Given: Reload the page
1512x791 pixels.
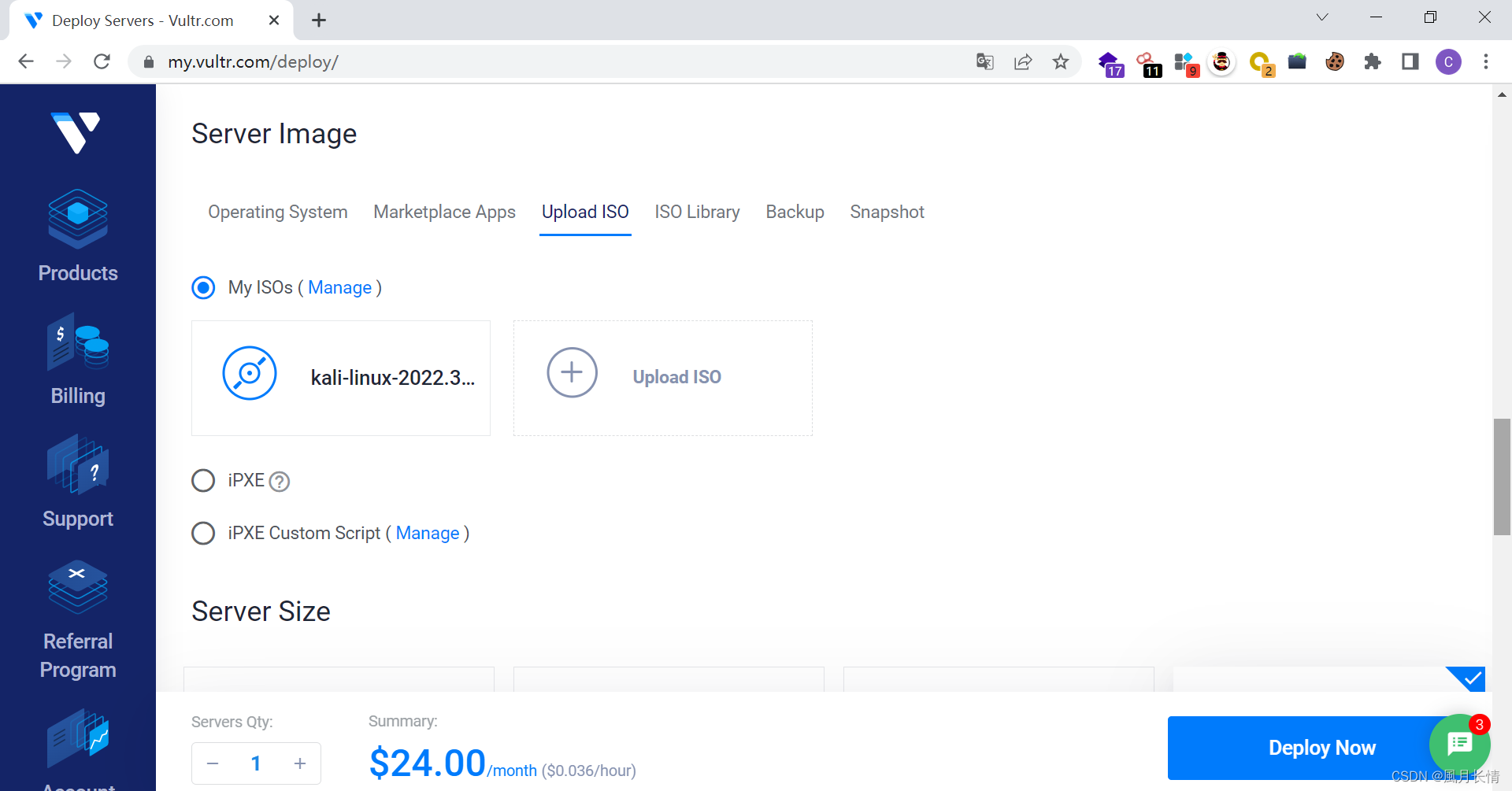Looking at the screenshot, I should click(x=102, y=61).
